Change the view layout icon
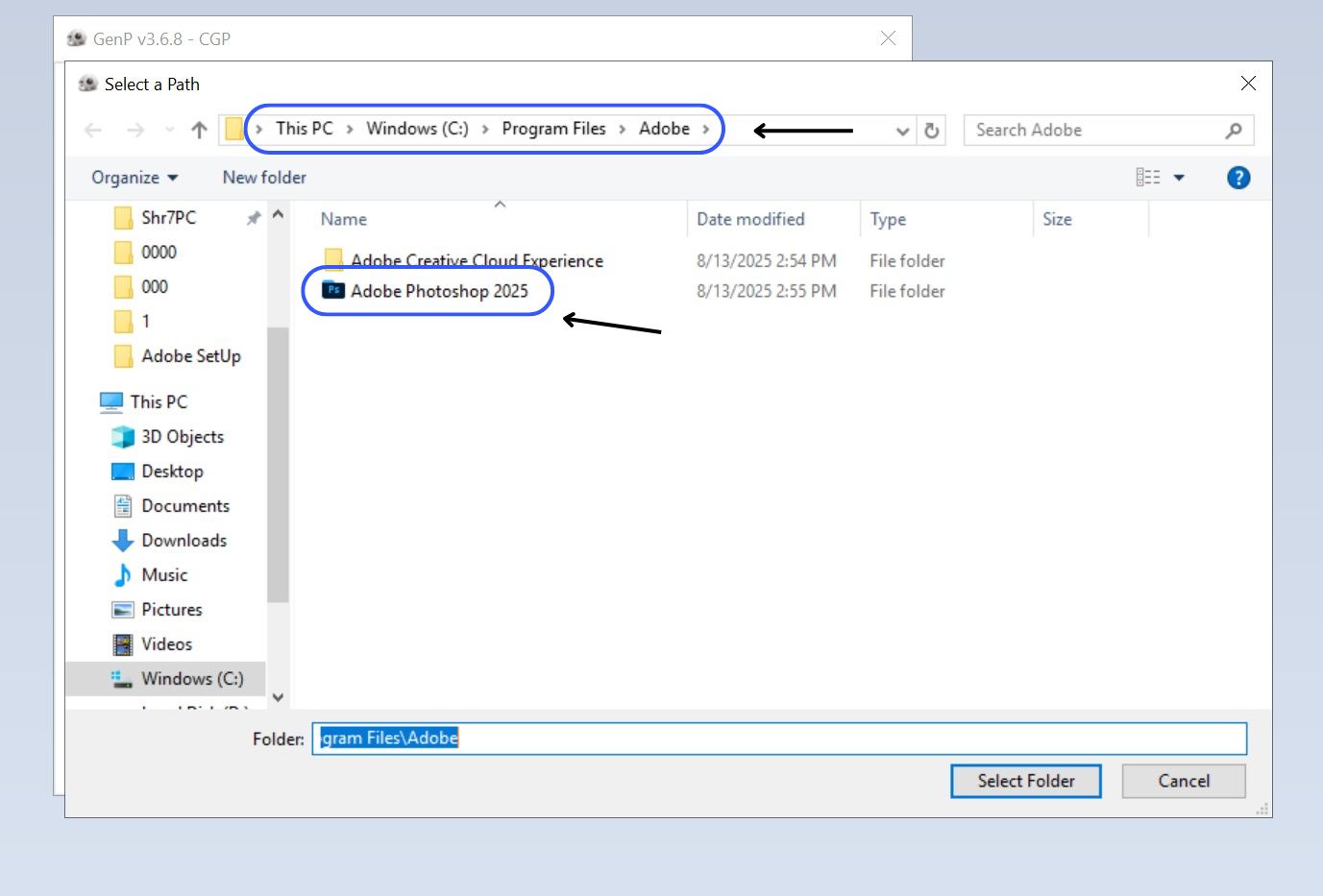1323x896 pixels. click(x=1147, y=177)
